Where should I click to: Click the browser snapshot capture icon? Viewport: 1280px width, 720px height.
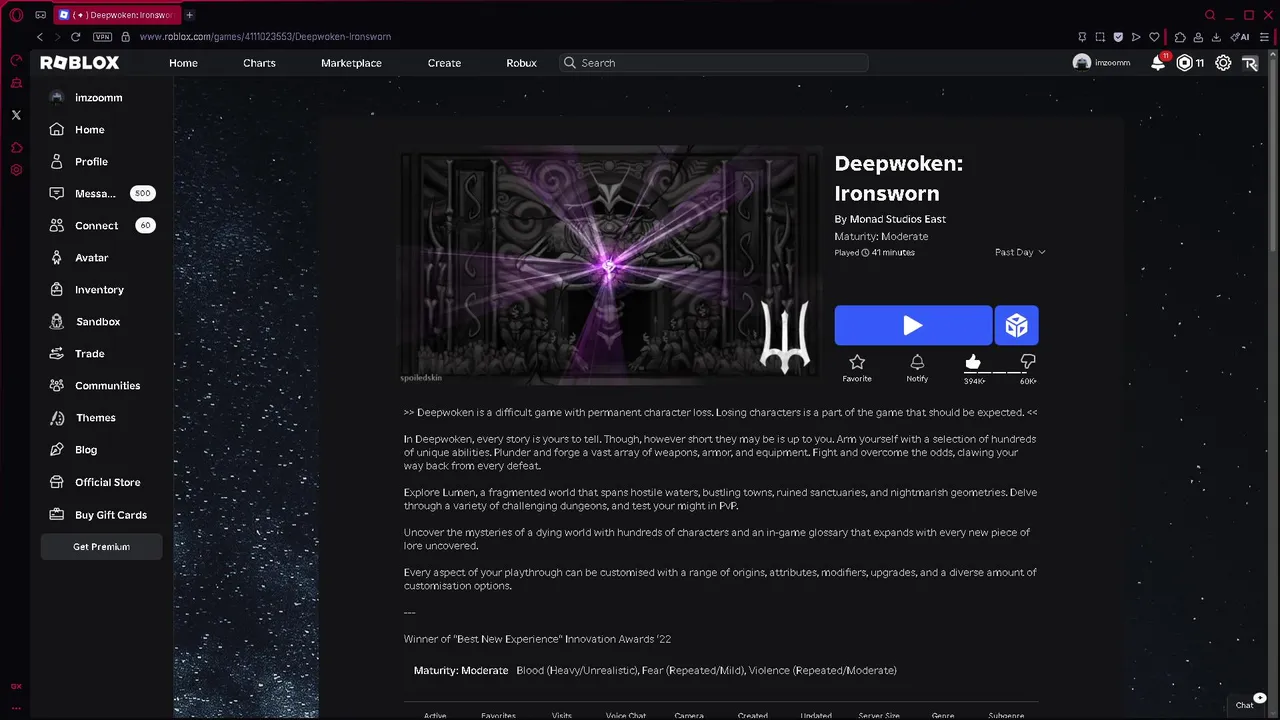point(1099,37)
